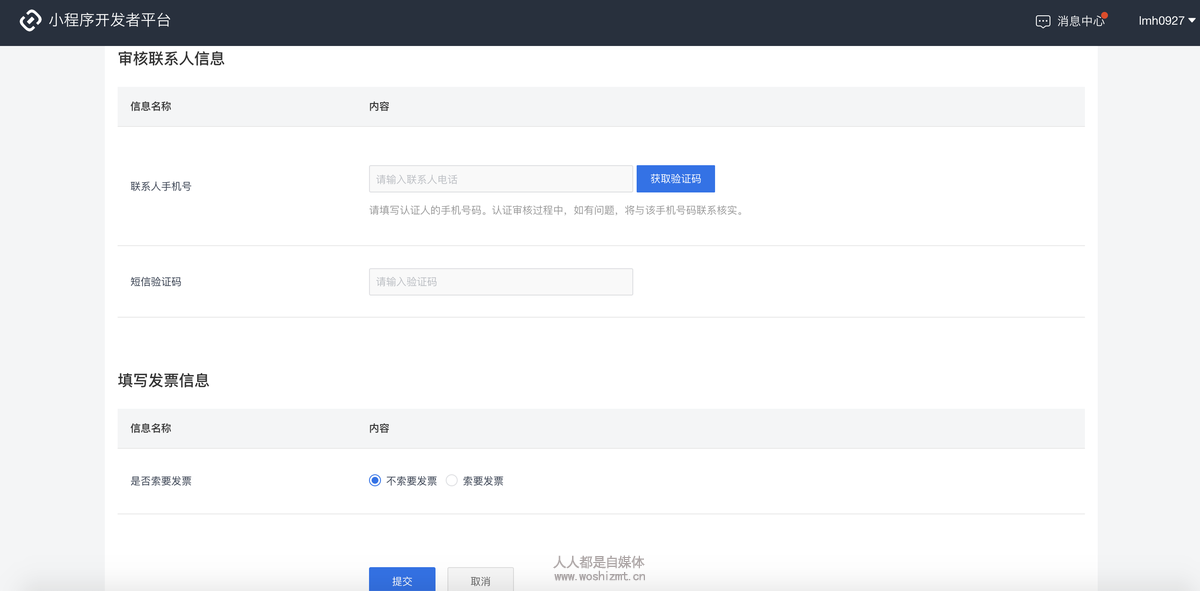Click 信息名称 header in 审核联系人信息 table

[151, 106]
